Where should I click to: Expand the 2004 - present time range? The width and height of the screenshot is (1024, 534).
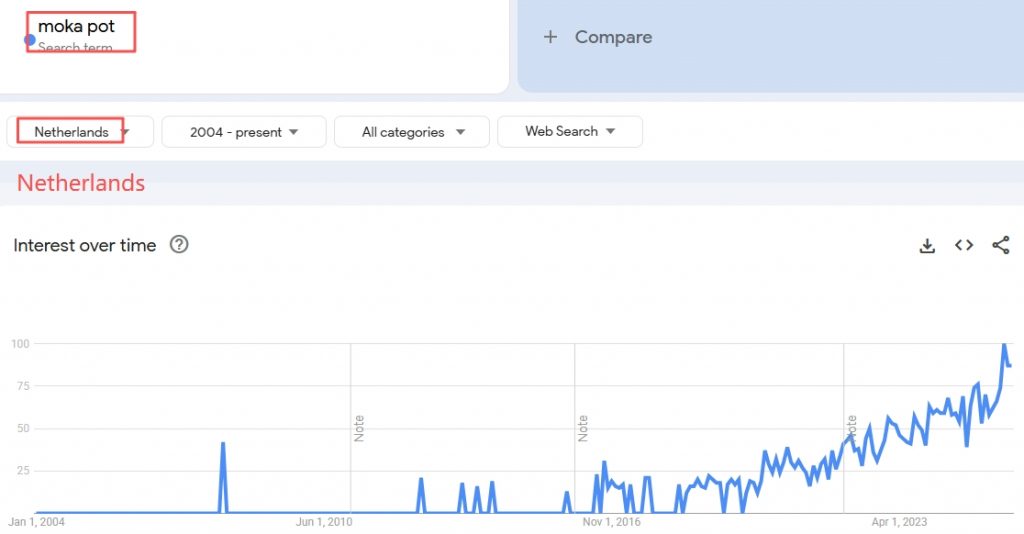point(244,132)
